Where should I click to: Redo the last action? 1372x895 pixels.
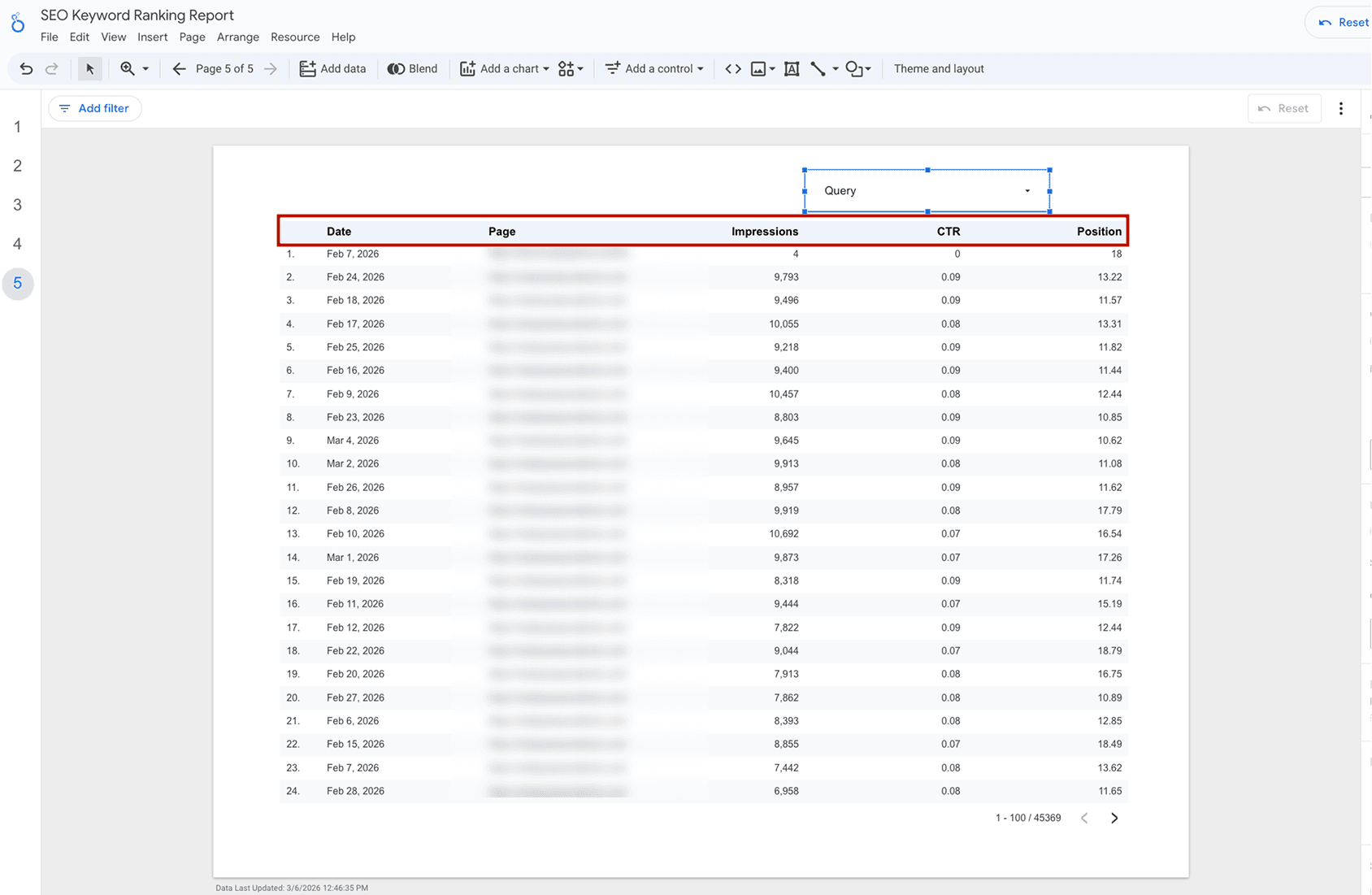(52, 68)
